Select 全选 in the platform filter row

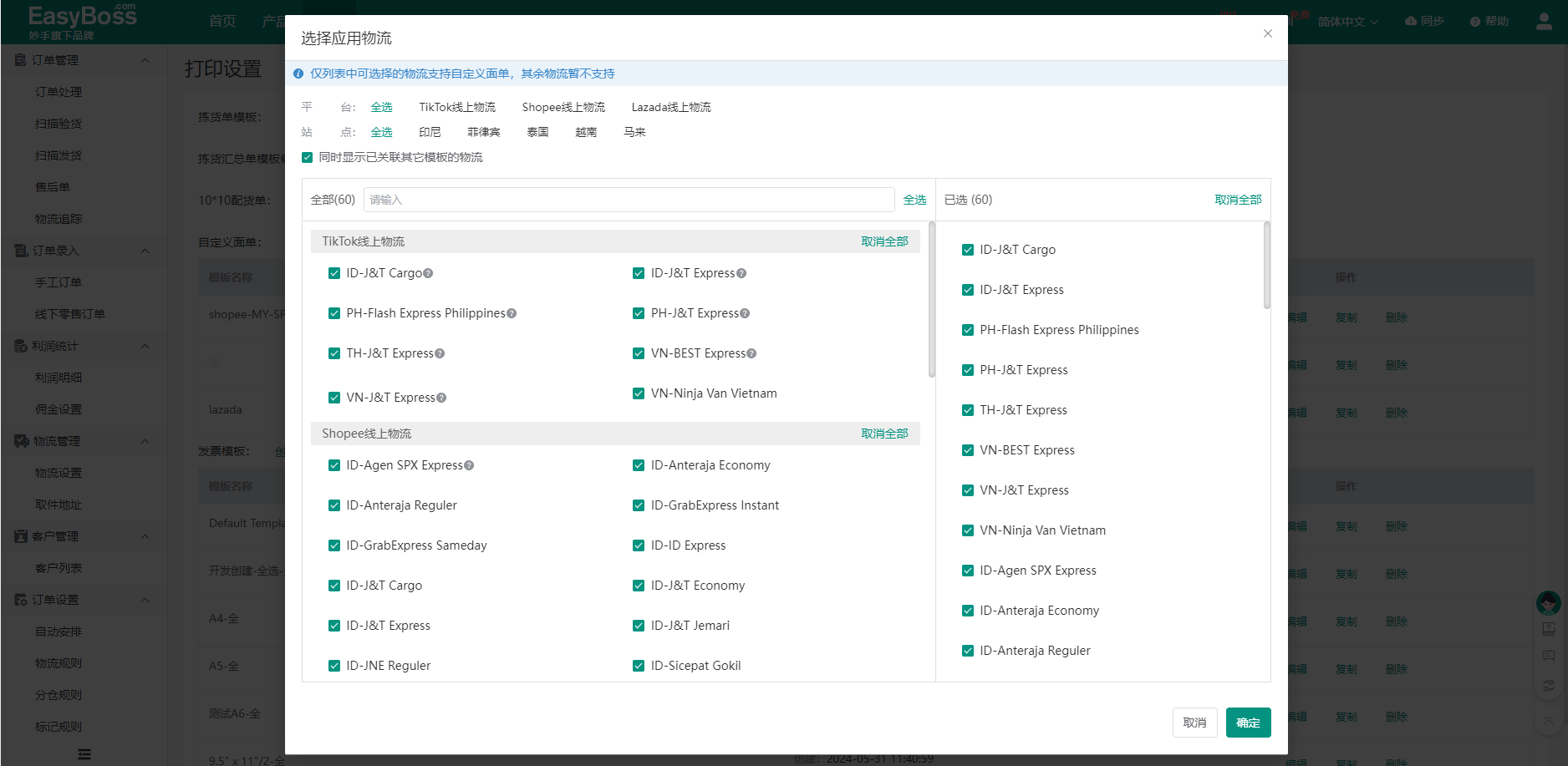tap(381, 107)
